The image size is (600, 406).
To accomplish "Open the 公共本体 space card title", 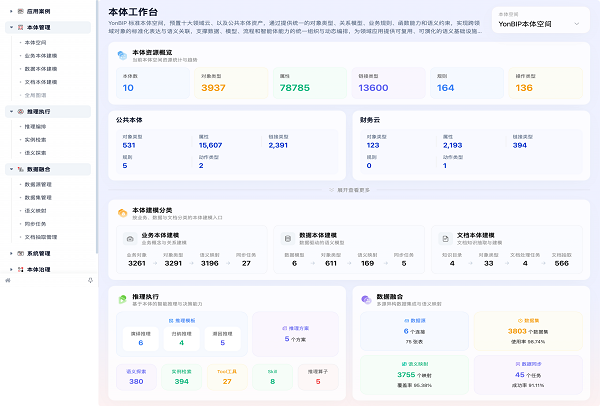I will (129, 120).
